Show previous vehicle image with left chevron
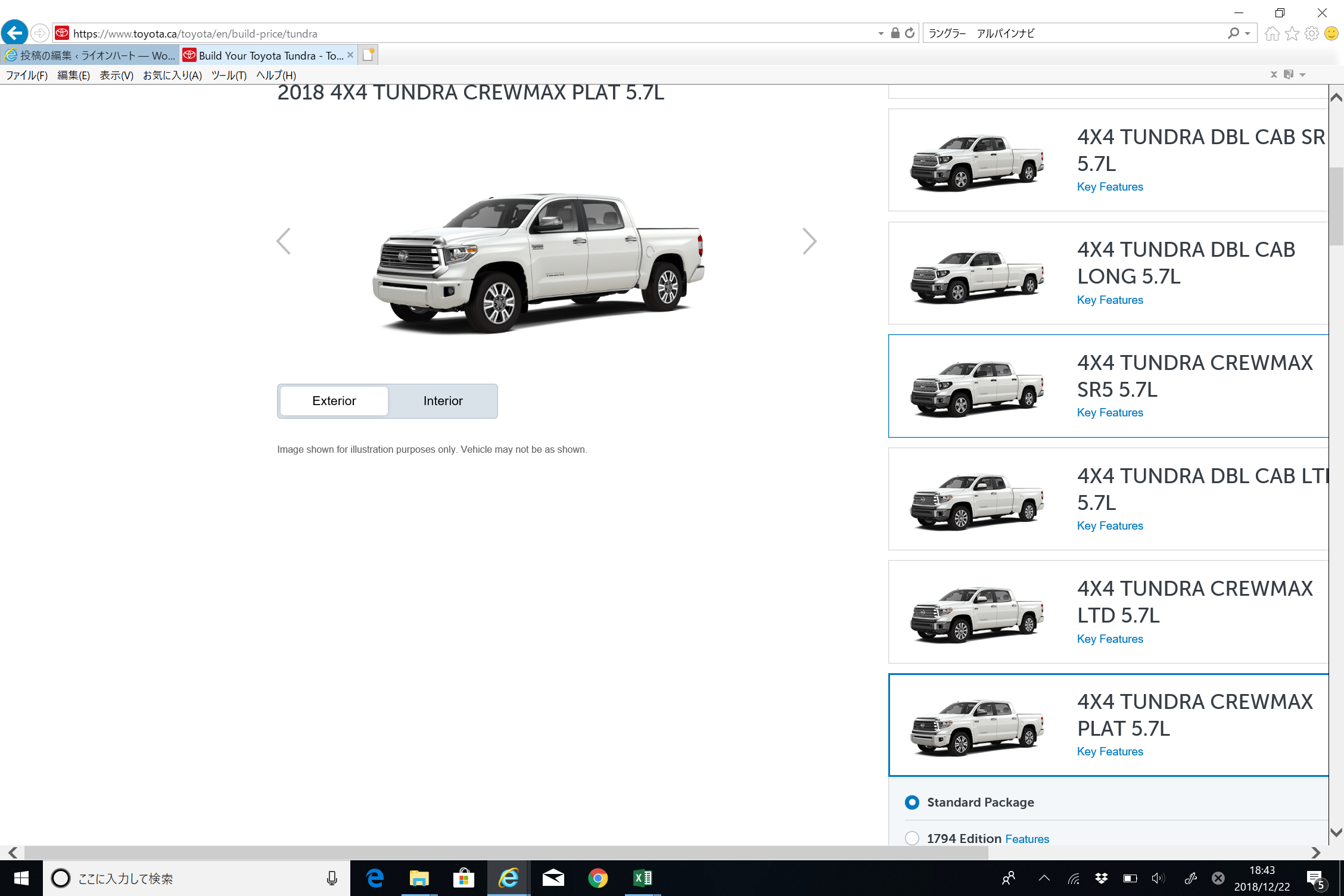Screen dimensions: 1344x896 284,241
